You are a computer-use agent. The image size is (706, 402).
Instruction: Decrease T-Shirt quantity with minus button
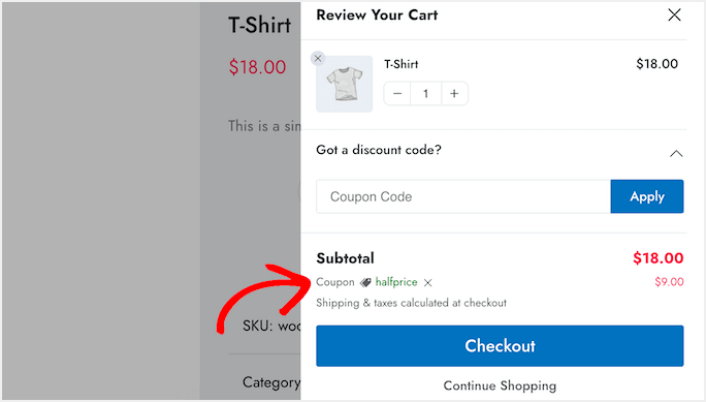click(397, 94)
